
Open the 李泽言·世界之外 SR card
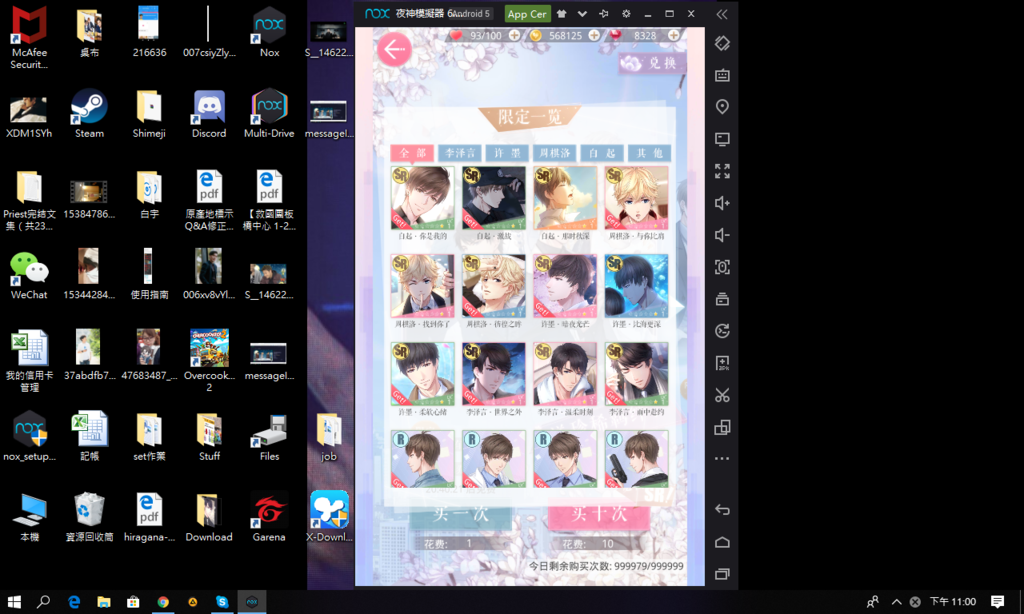pyautogui.click(x=494, y=374)
